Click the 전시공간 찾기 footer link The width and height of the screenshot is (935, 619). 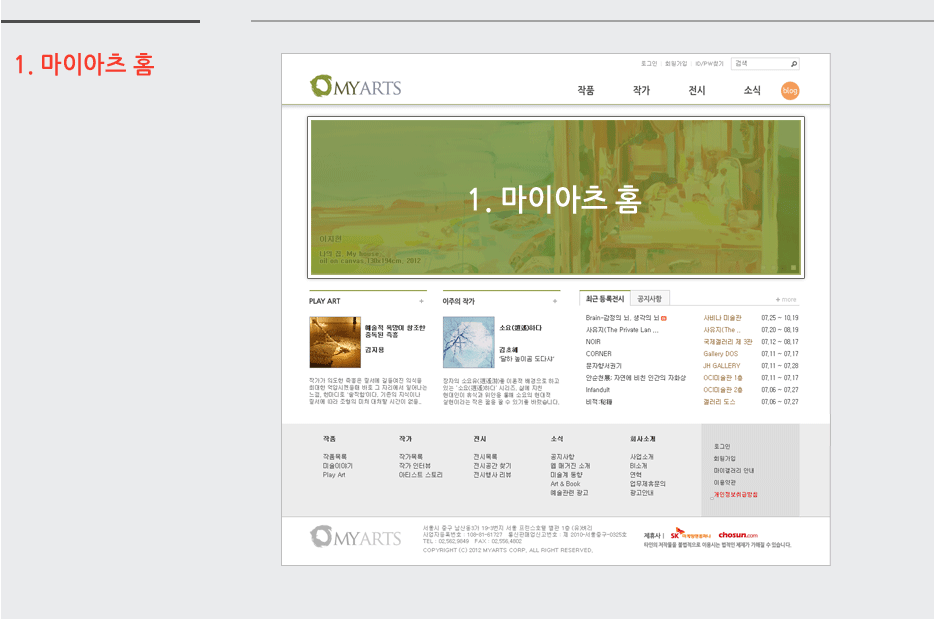492,466
